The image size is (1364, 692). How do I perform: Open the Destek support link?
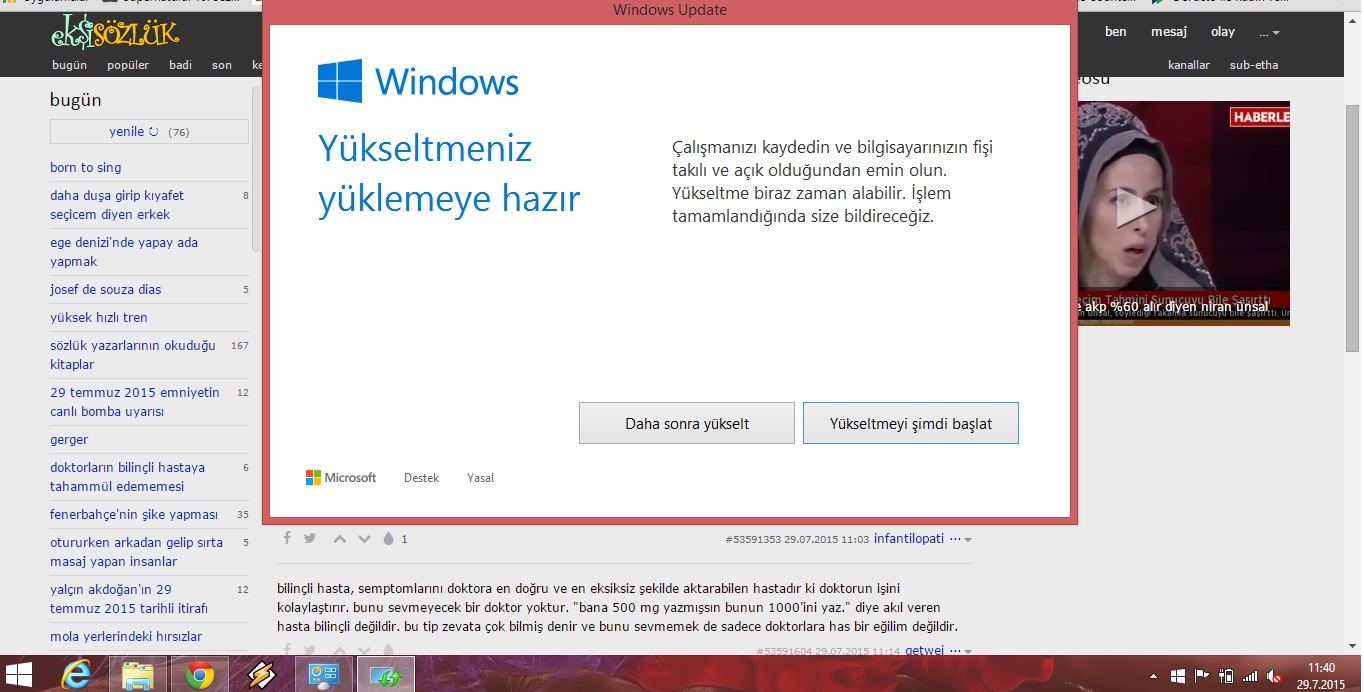click(x=422, y=478)
